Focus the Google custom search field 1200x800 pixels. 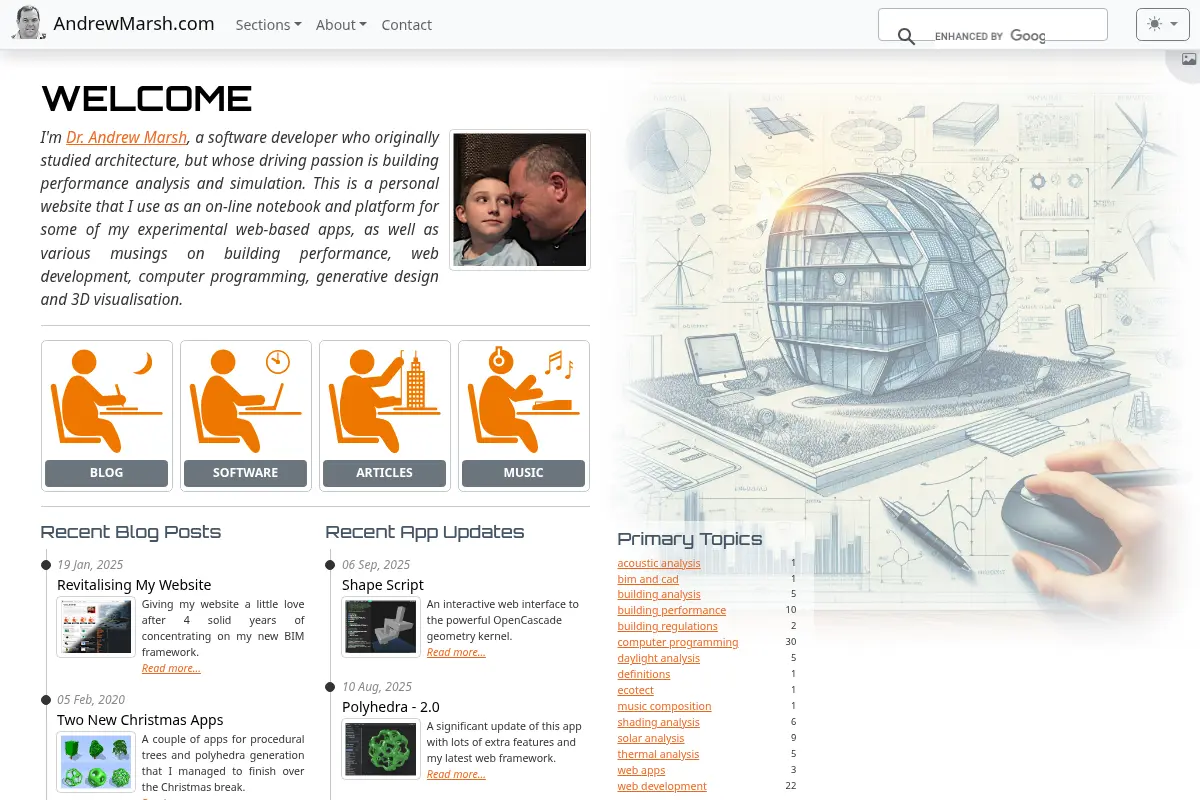[993, 25]
